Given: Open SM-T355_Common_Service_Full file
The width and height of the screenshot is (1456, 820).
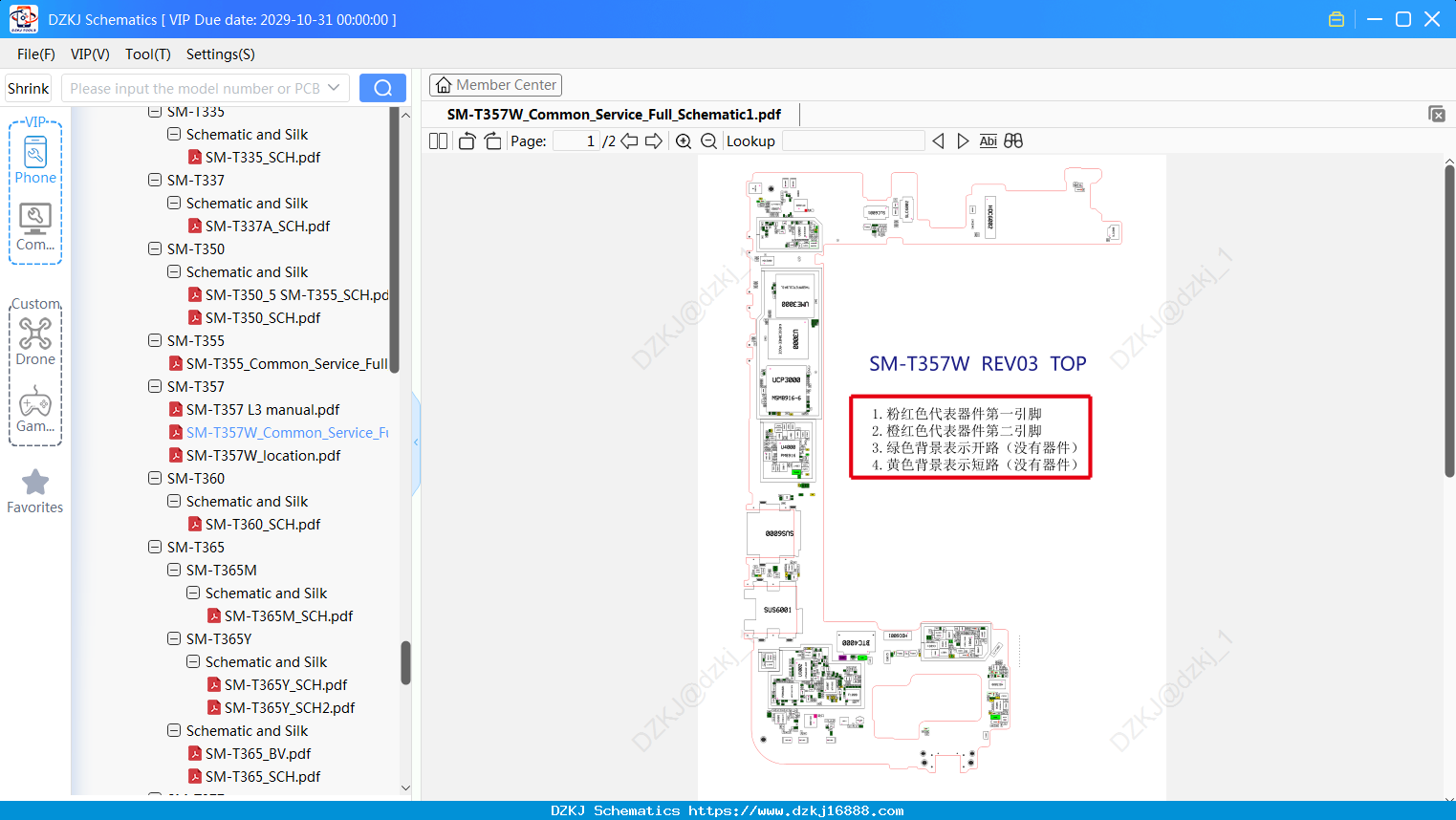Looking at the screenshot, I should [x=278, y=363].
